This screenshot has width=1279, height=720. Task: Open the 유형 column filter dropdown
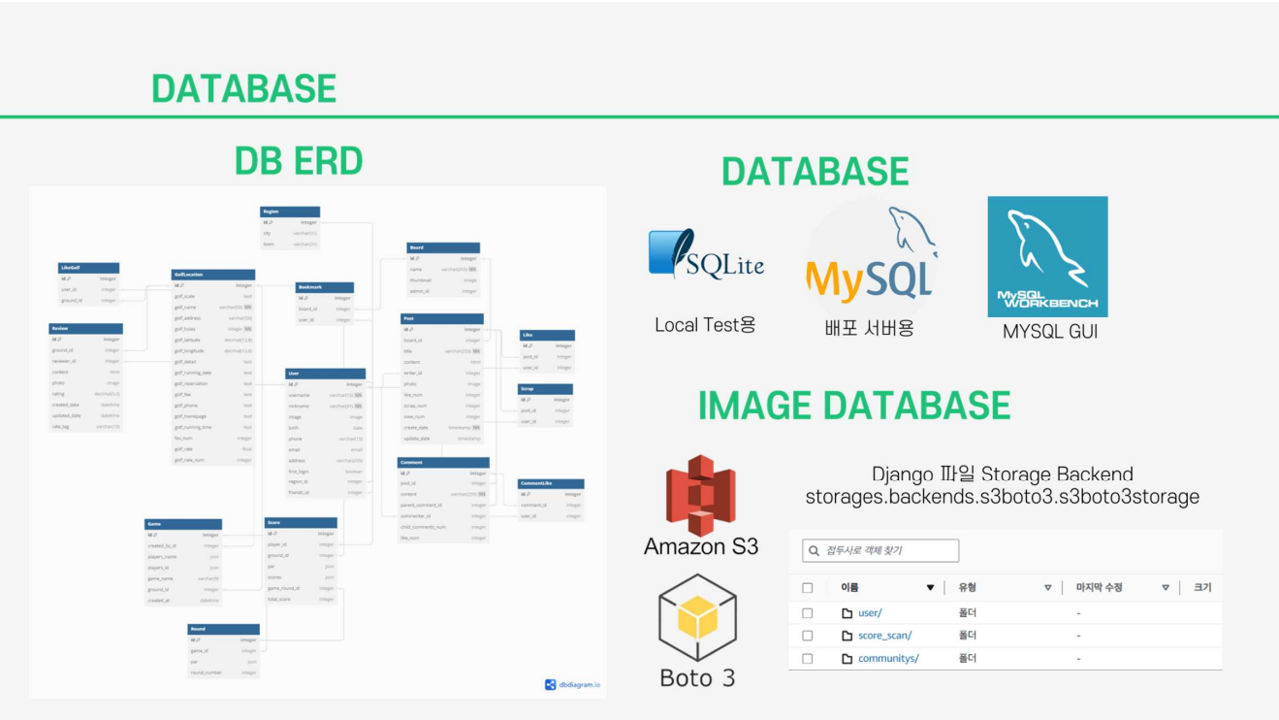[x=1048, y=587]
